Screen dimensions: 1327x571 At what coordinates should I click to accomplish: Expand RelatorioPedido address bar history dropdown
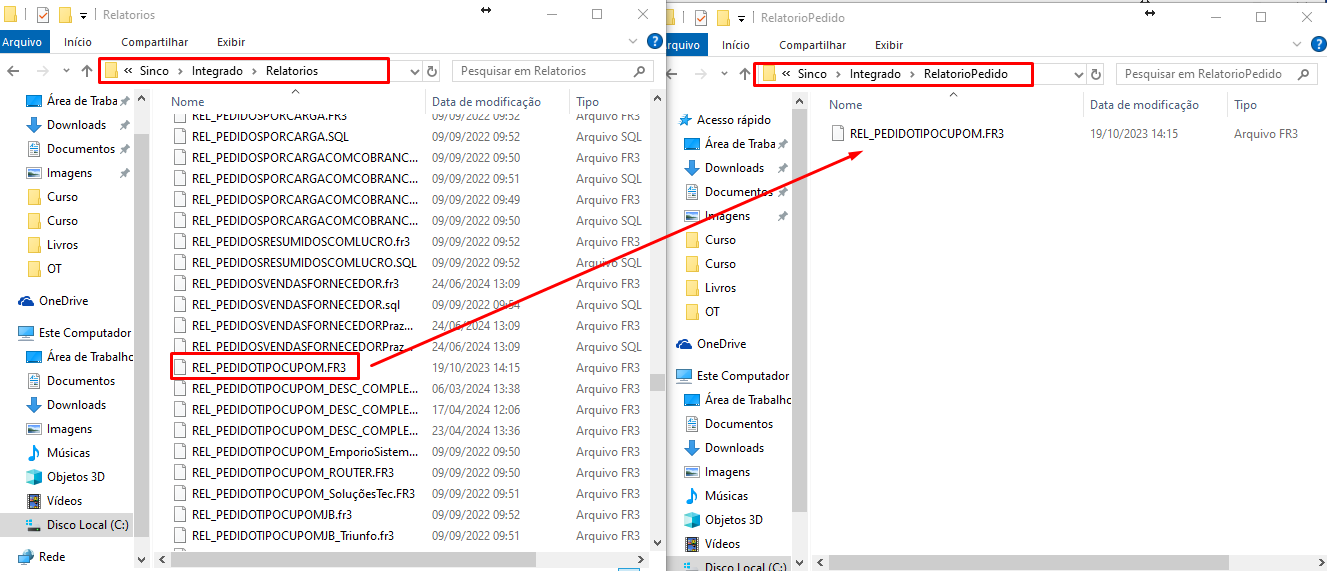click(1079, 74)
